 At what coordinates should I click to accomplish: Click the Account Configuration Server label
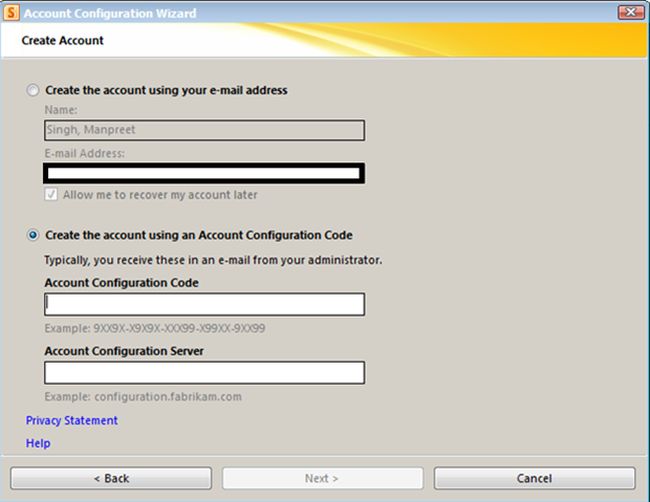124,351
